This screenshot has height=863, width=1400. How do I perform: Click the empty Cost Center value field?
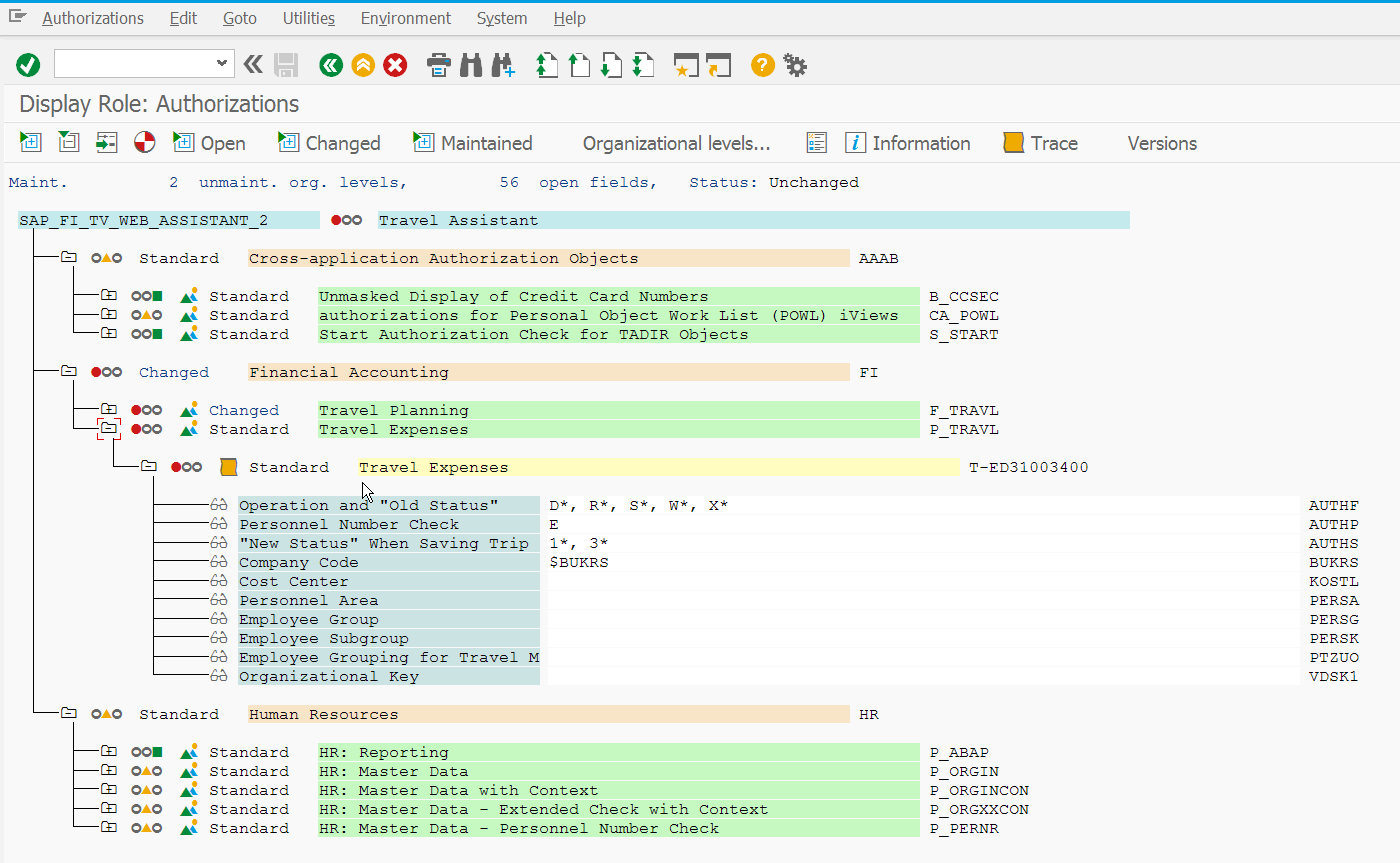[x=923, y=581]
